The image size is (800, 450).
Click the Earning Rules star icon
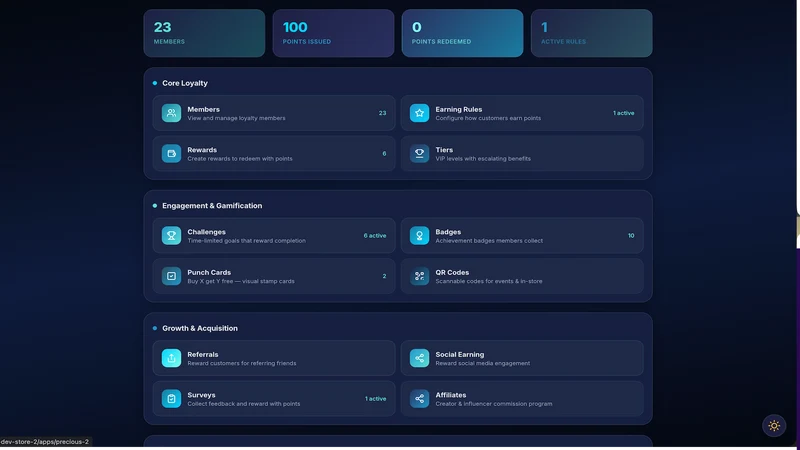(x=419, y=113)
